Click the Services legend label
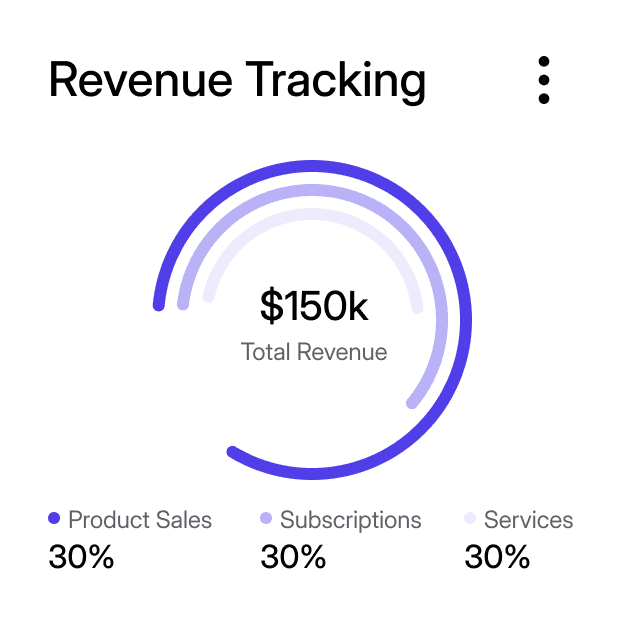 pos(528,519)
